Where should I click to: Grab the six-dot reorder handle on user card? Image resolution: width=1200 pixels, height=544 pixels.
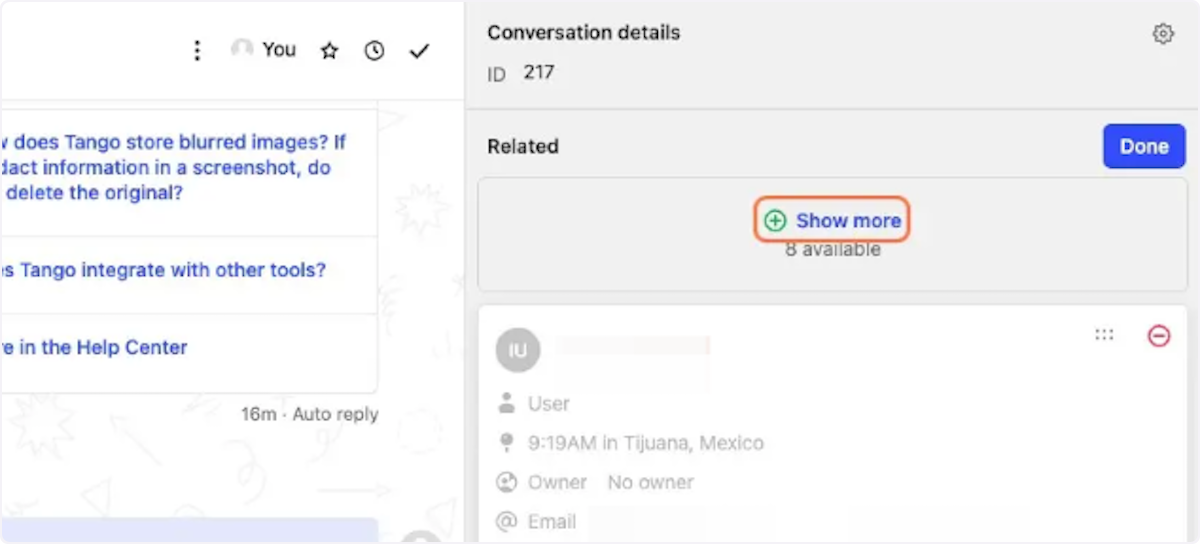pyautogui.click(x=1104, y=335)
